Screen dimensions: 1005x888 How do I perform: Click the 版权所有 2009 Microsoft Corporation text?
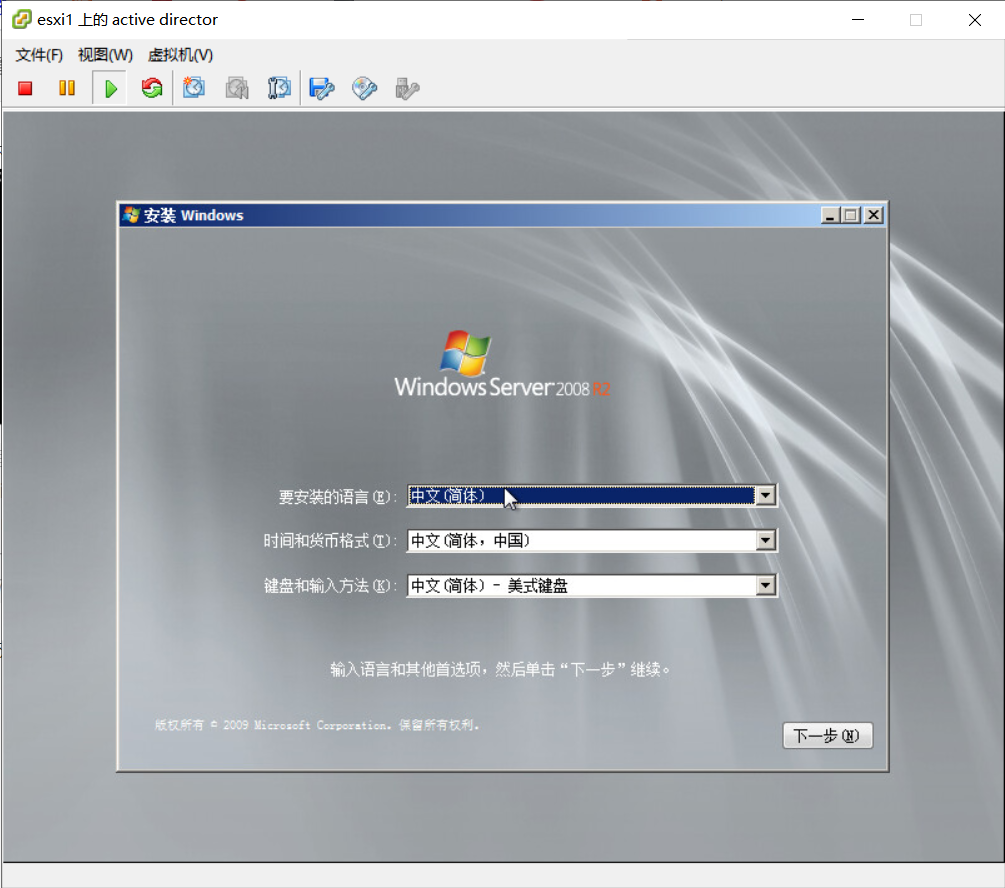317,725
